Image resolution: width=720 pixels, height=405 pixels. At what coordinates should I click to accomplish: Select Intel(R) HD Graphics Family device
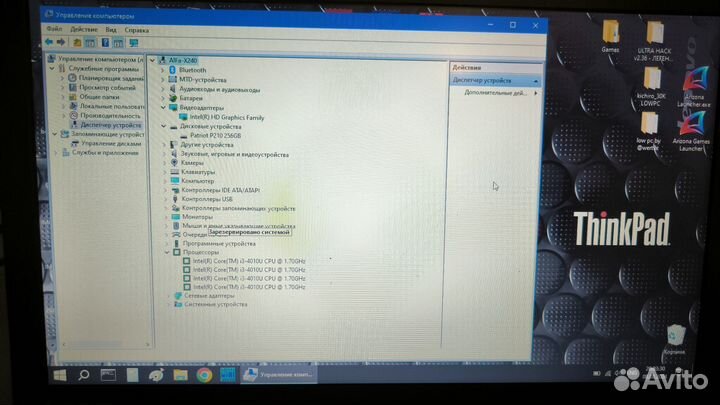tap(227, 118)
